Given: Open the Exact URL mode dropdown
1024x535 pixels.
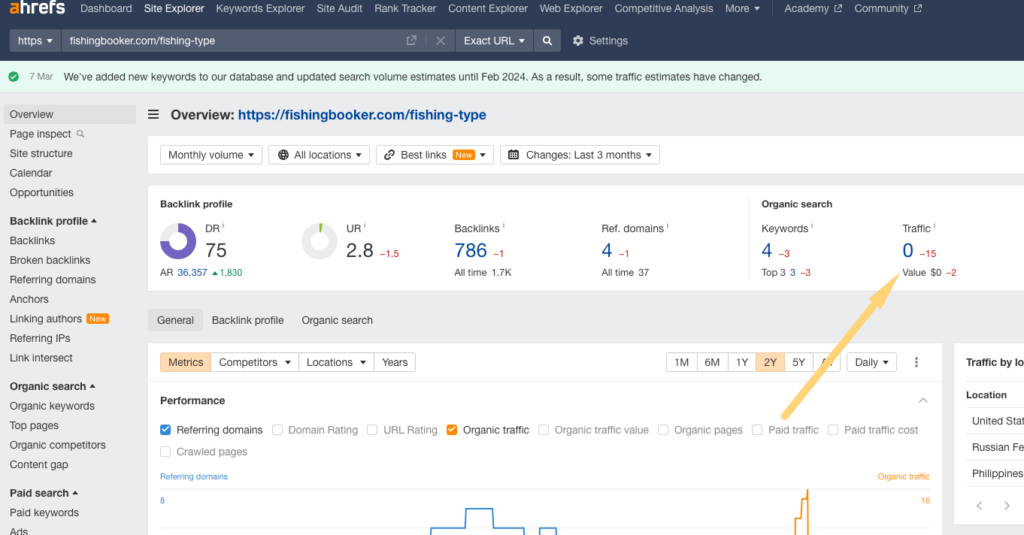Looking at the screenshot, I should tap(494, 41).
